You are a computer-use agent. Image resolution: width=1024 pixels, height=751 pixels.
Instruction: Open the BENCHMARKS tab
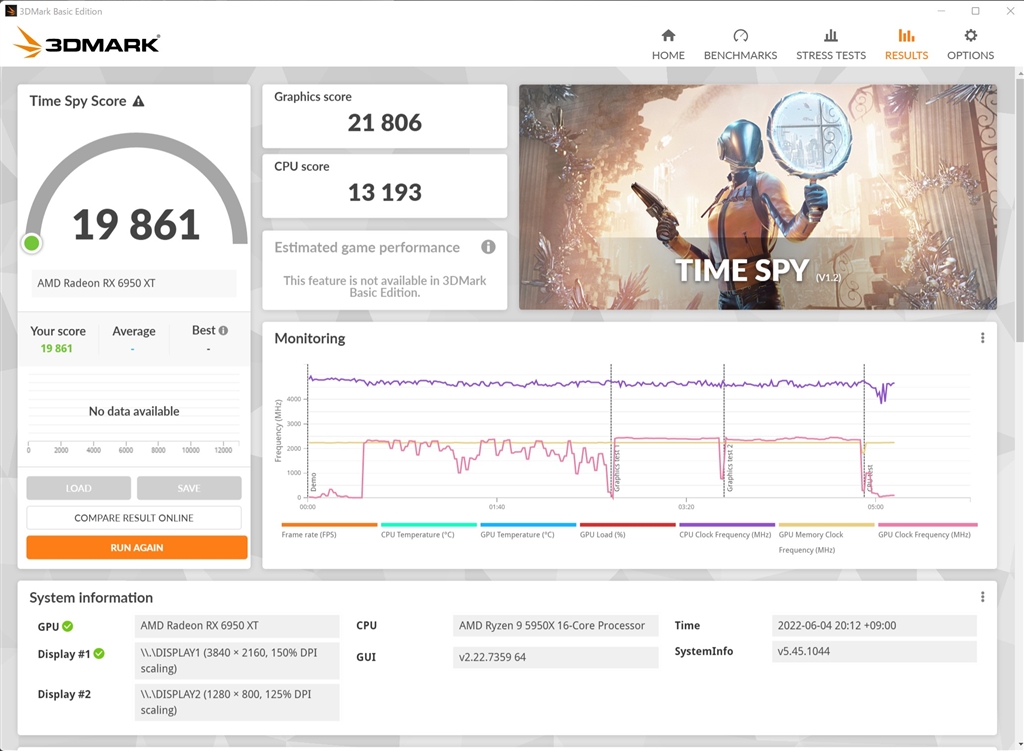click(740, 44)
